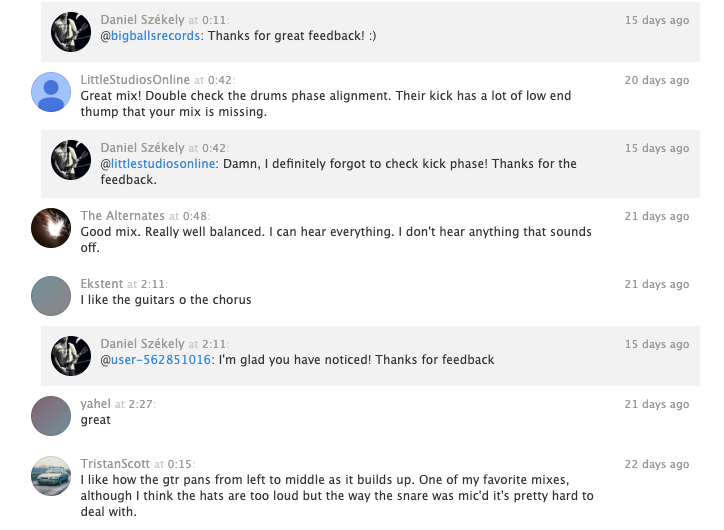Click The Alternates commenter name
Viewport: 724px width, 530px height.
122,216
